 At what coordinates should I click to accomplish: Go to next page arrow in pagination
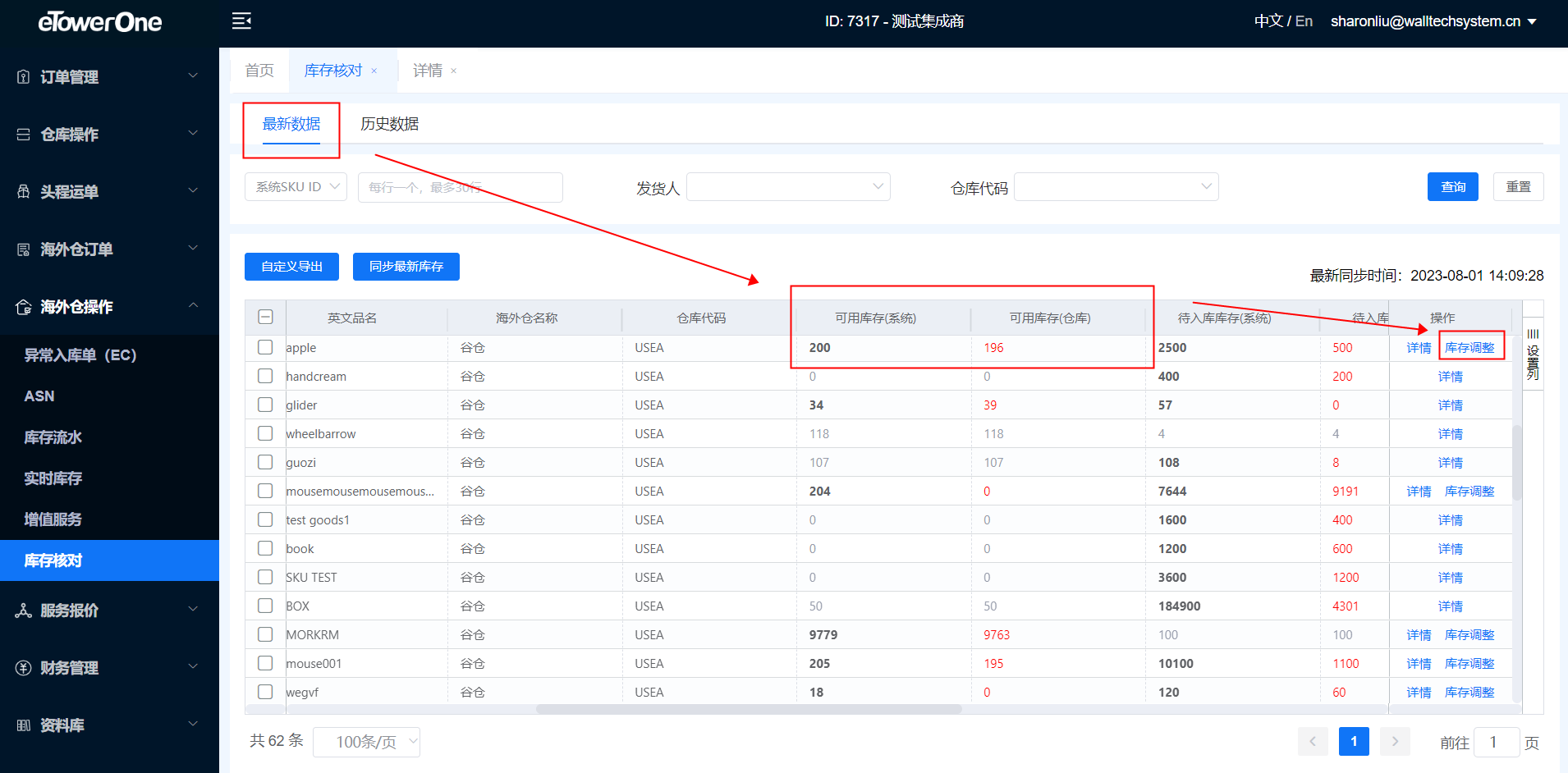[1395, 742]
